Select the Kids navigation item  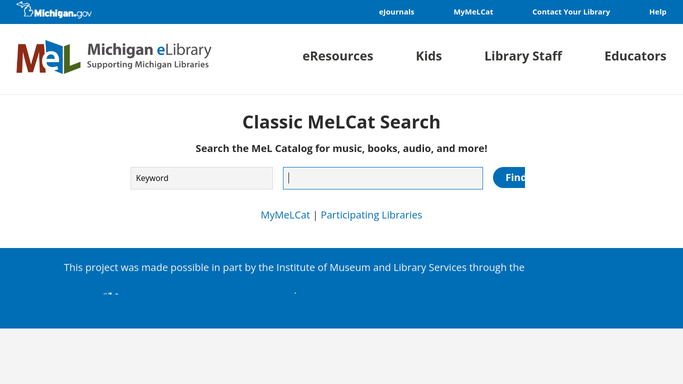coord(429,56)
